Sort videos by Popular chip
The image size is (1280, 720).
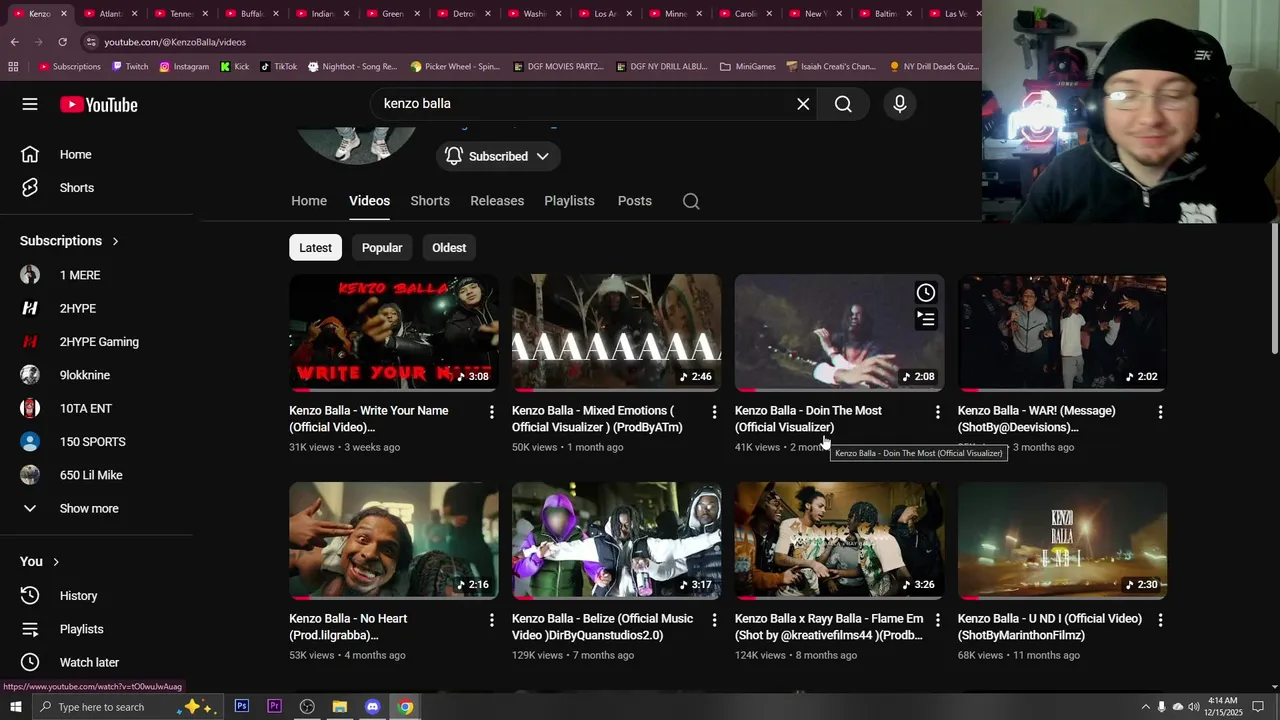382,248
